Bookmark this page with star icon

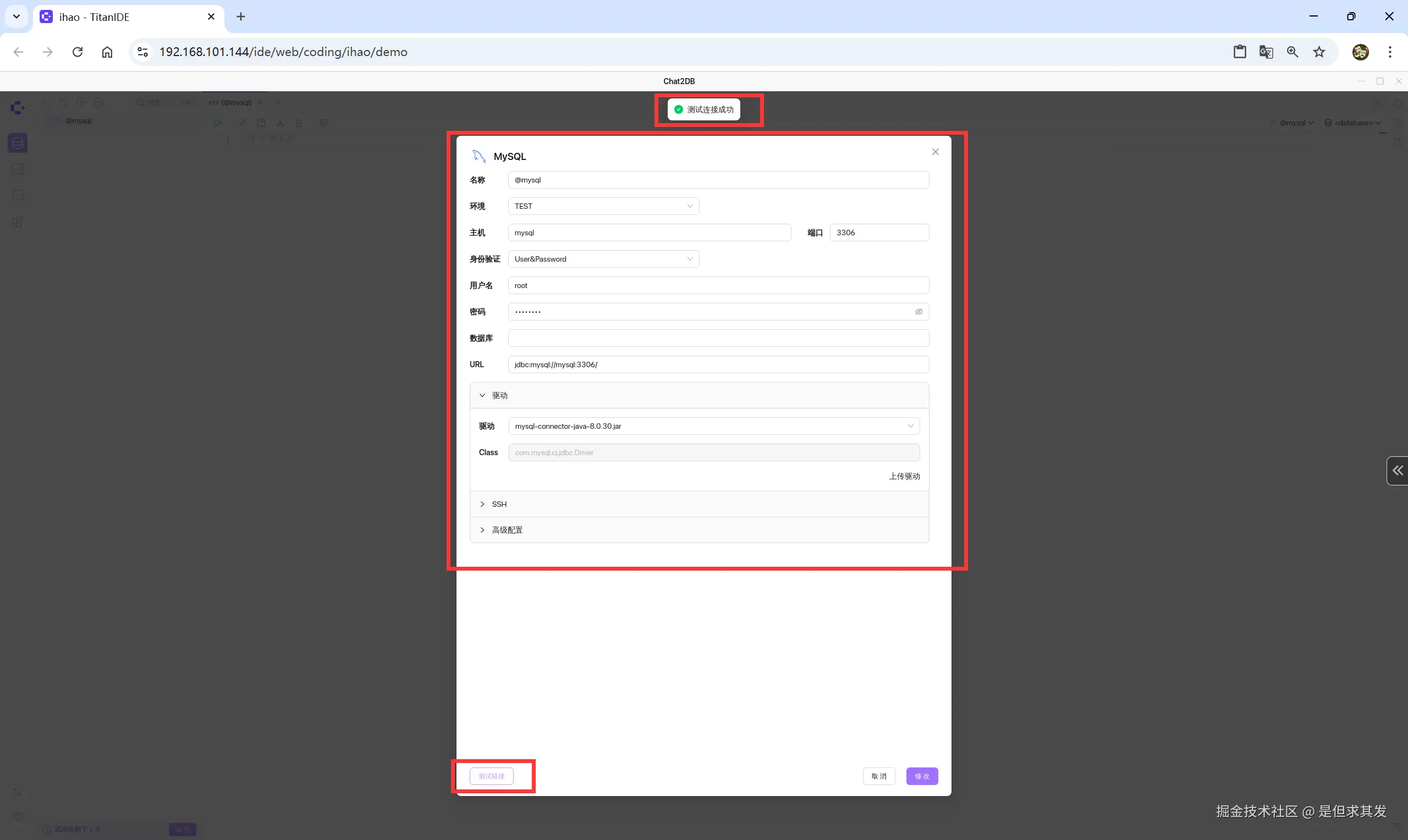coord(1319,52)
